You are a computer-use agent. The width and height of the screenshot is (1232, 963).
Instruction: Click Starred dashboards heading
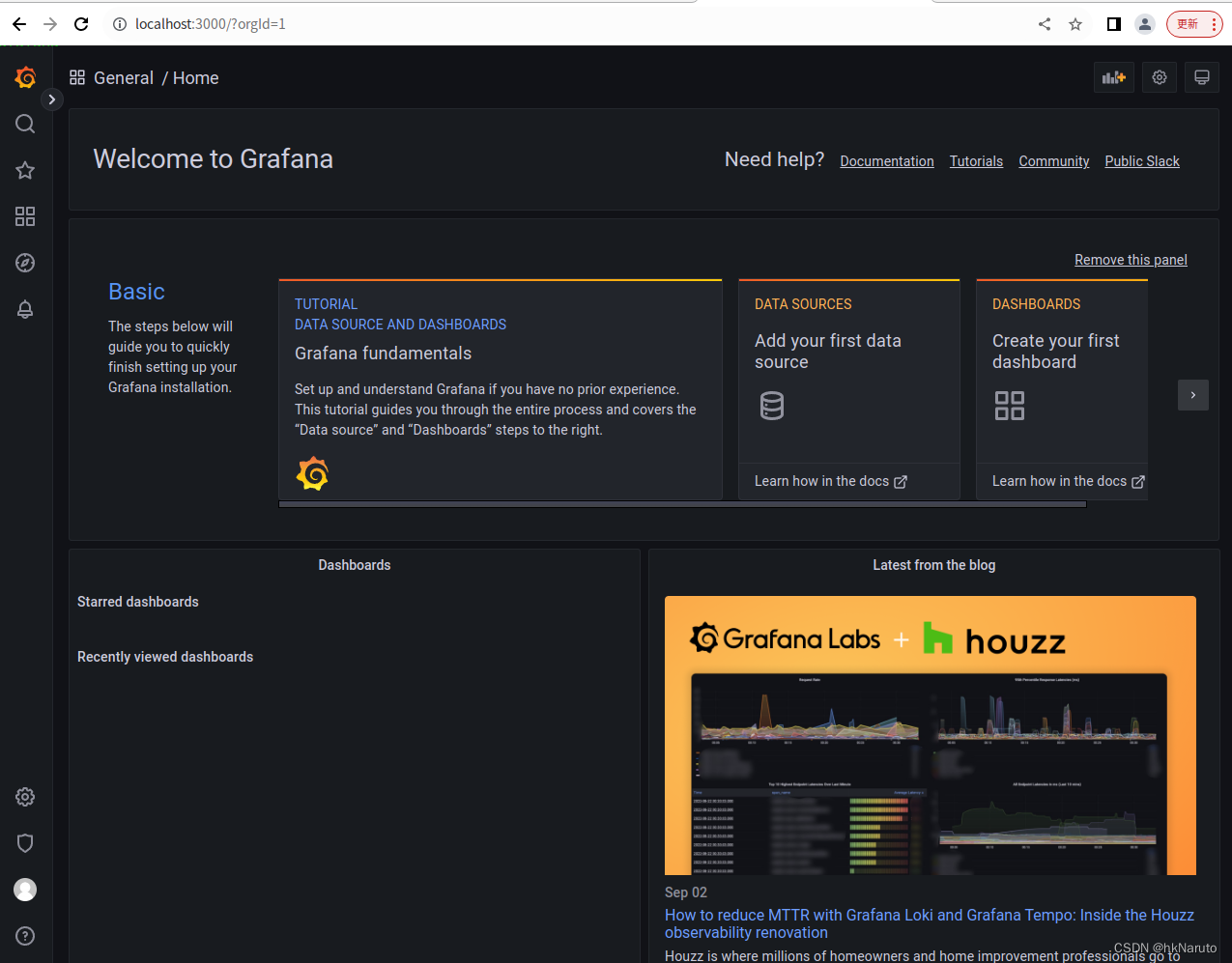(138, 602)
